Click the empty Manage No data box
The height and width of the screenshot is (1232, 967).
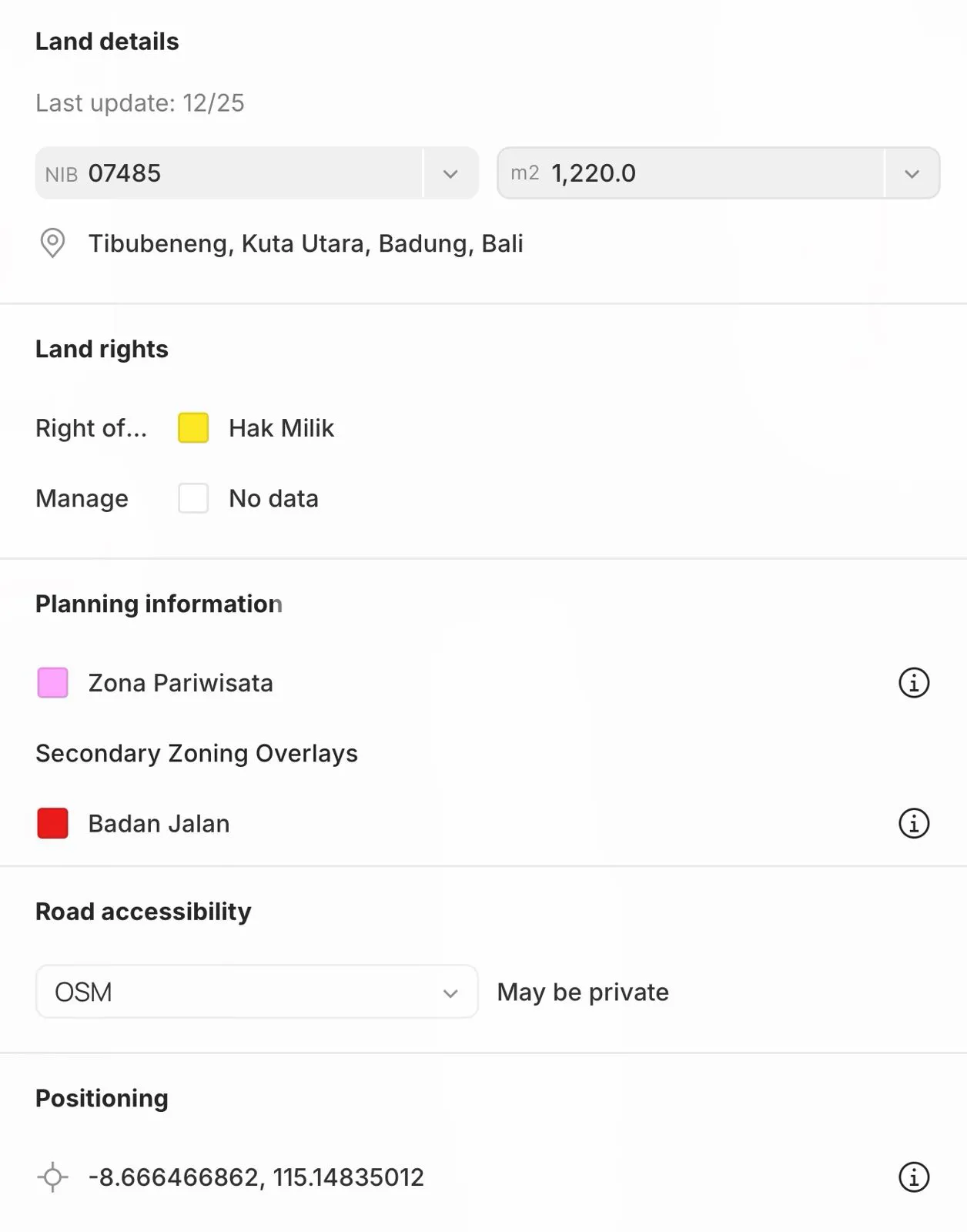[193, 498]
